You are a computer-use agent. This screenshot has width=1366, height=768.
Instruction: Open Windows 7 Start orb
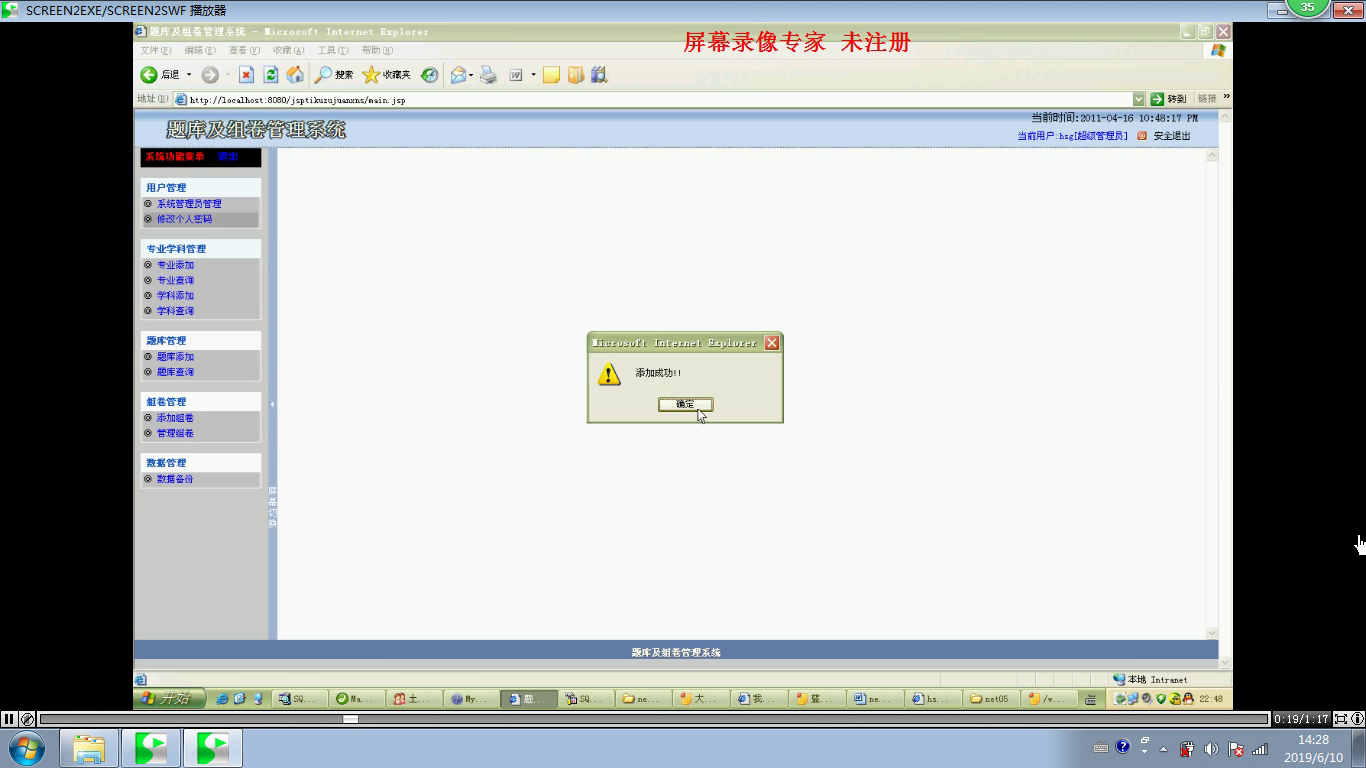[x=26, y=748]
